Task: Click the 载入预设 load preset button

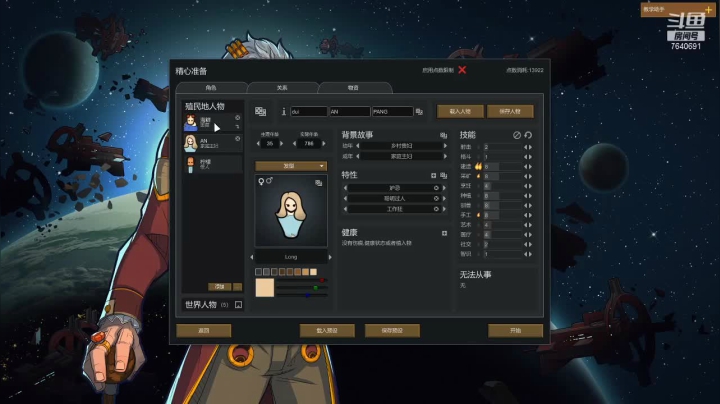Action: click(327, 331)
